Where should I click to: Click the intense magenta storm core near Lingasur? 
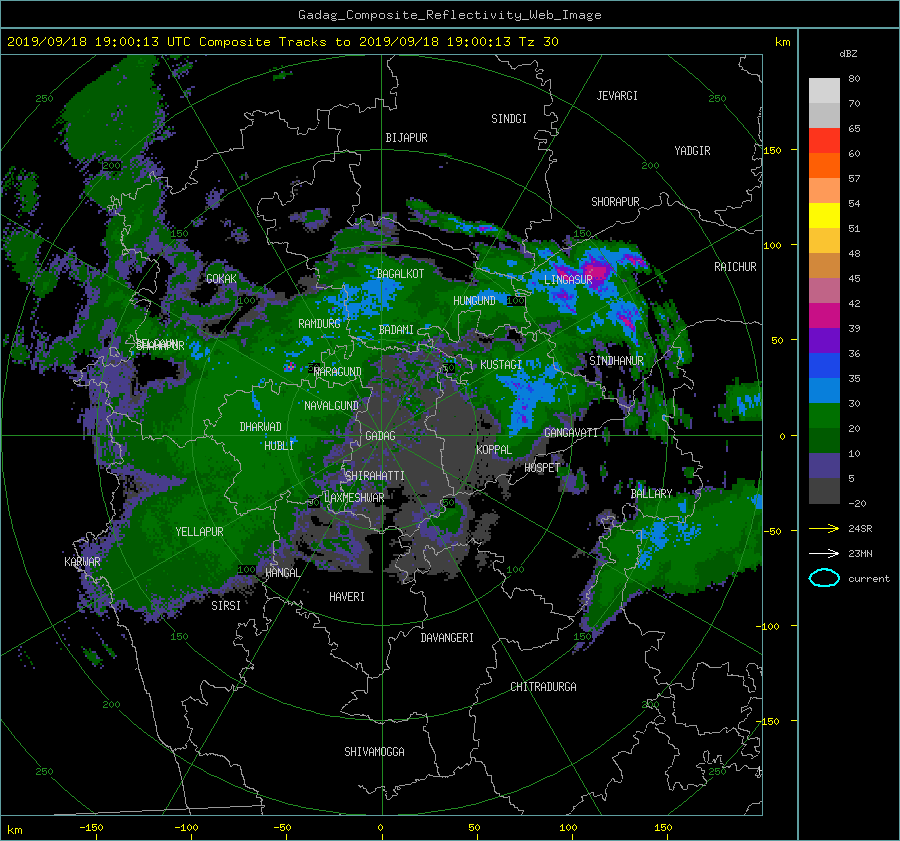[595, 270]
